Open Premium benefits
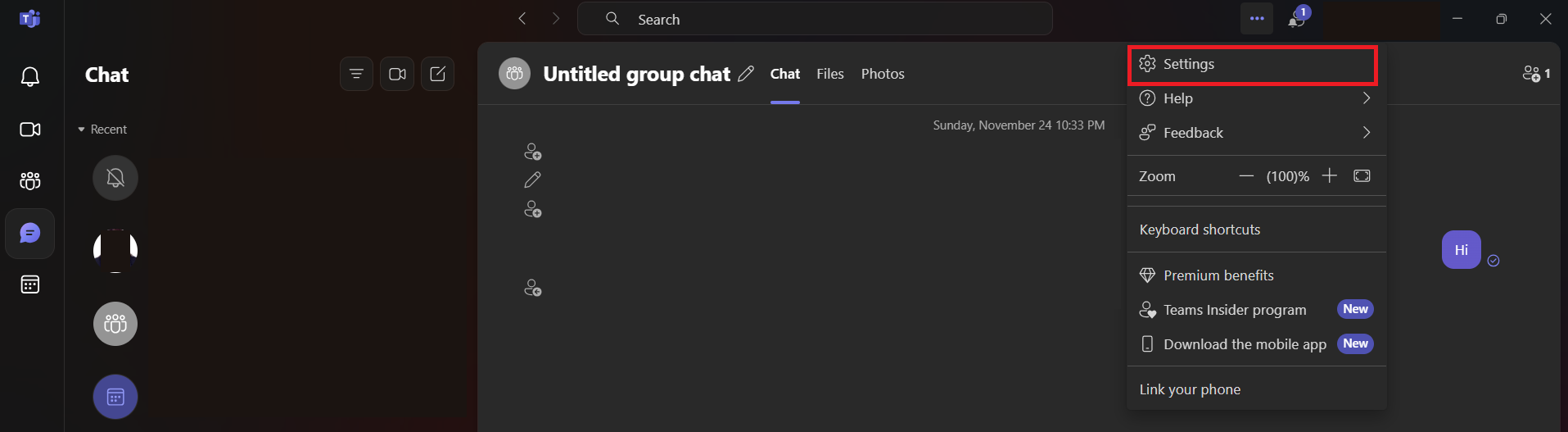1568x432 pixels. (x=1257, y=275)
